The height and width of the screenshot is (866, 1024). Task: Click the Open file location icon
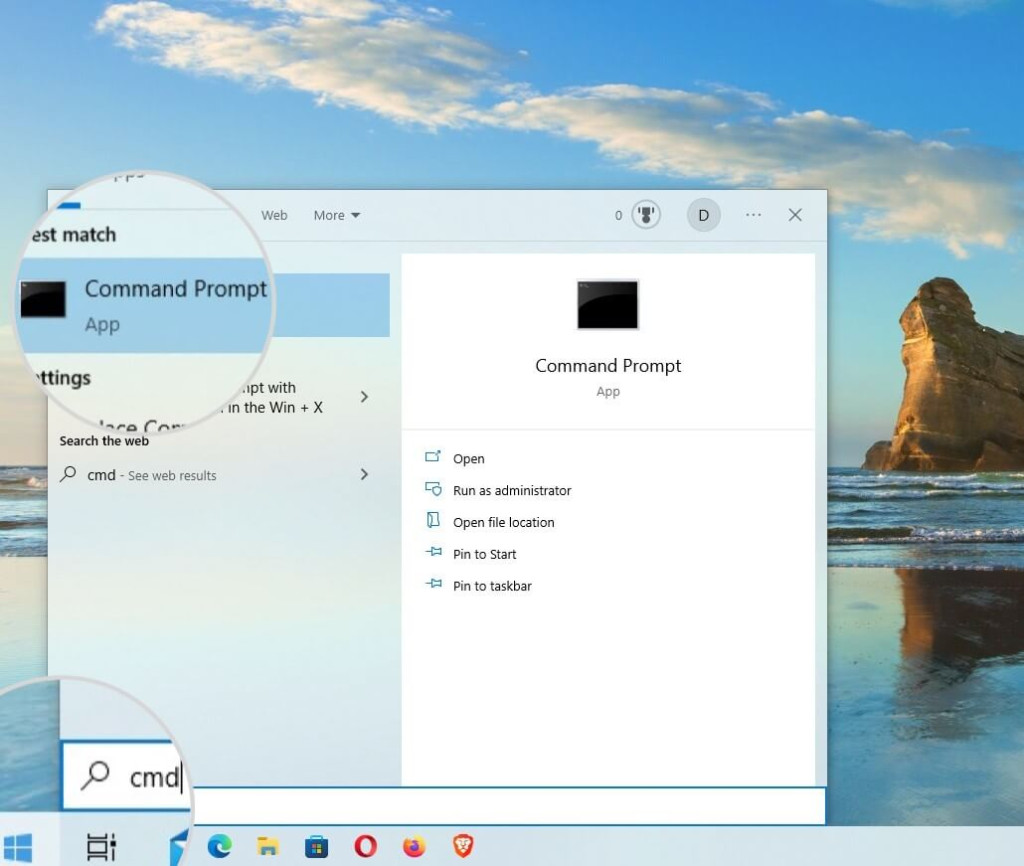pyautogui.click(x=433, y=520)
